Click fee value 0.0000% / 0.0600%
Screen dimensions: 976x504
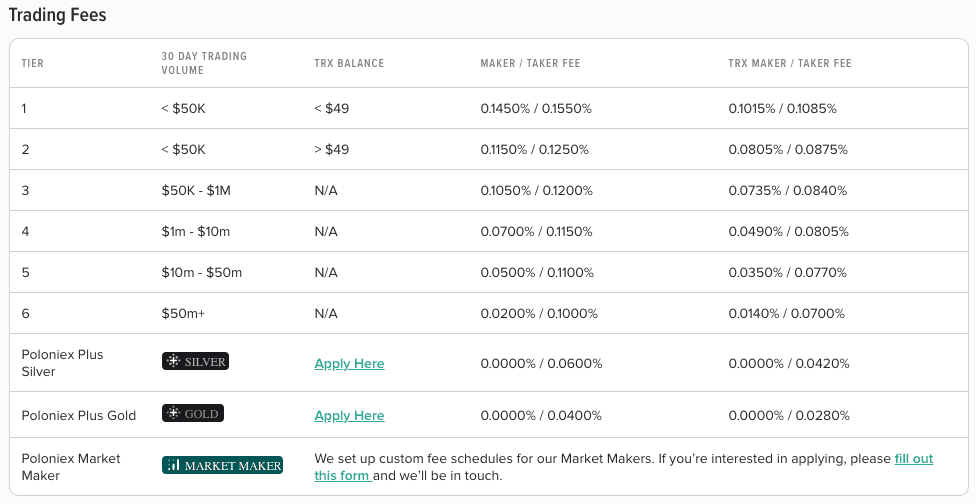click(542, 363)
